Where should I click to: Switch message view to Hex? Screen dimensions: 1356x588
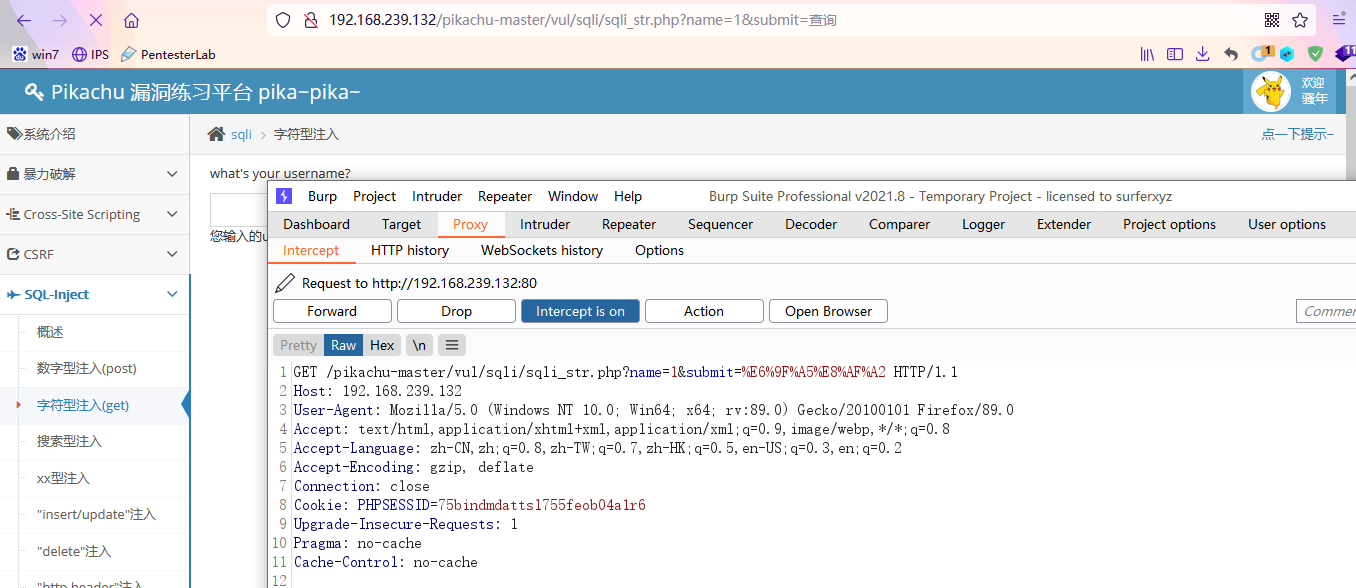(x=382, y=345)
